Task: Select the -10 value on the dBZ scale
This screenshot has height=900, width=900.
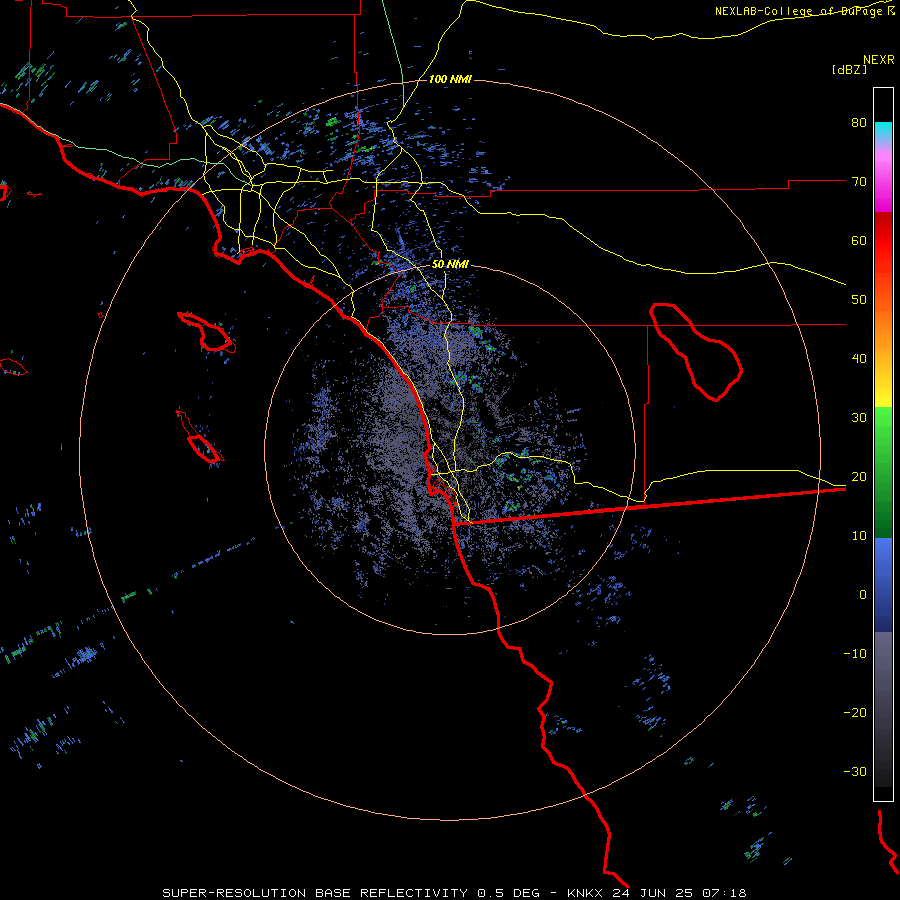Action: [855, 654]
